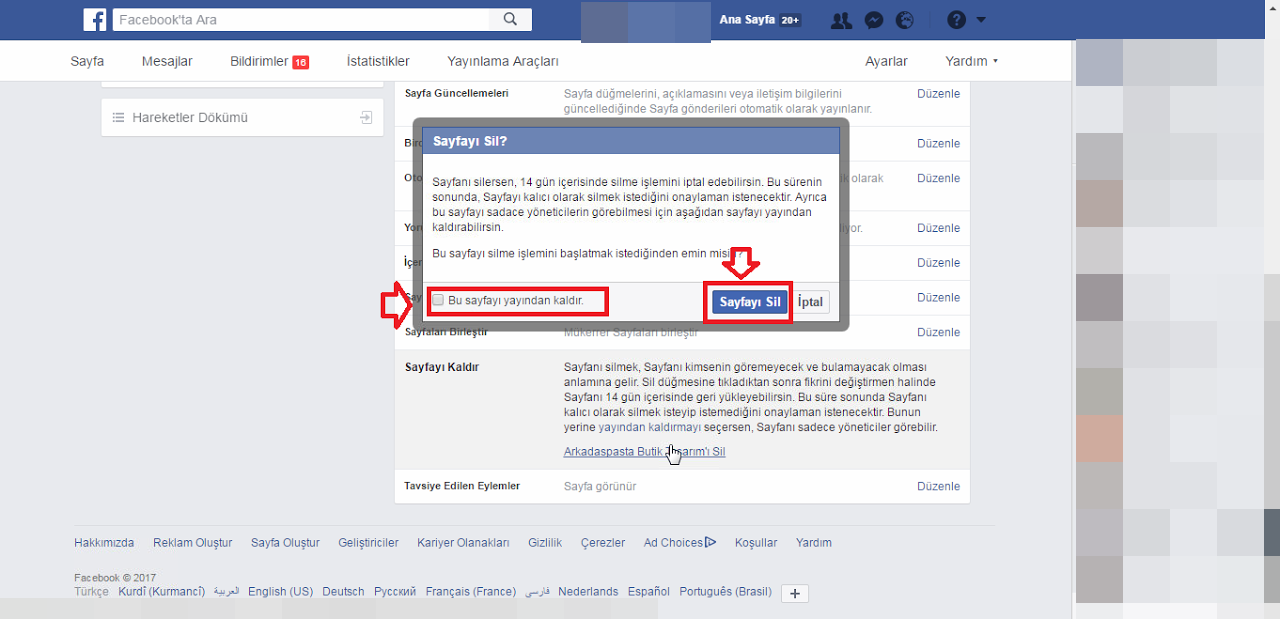Click the "Sayfa görünür" value text
This screenshot has height=619, width=1280.
pyautogui.click(x=600, y=486)
